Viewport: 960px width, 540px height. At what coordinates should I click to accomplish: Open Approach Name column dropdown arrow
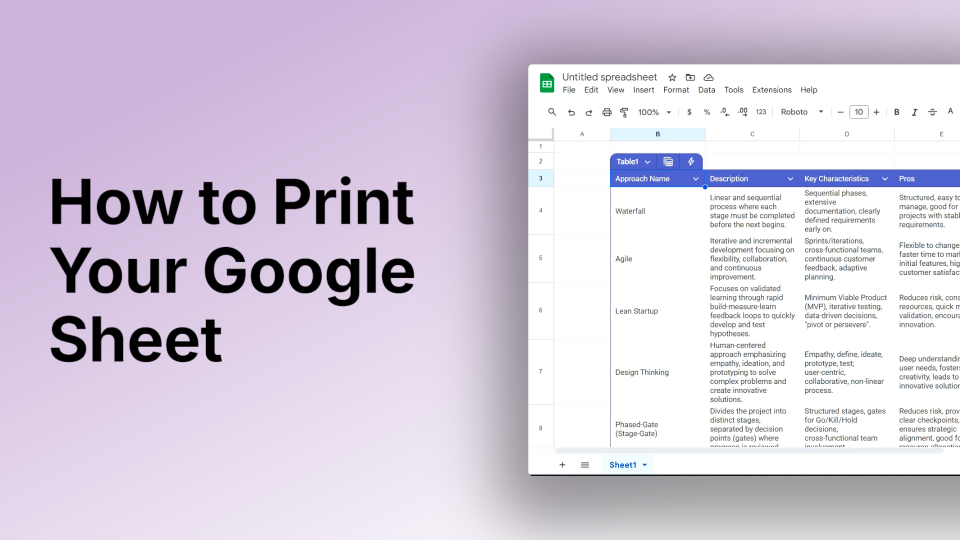coord(696,179)
